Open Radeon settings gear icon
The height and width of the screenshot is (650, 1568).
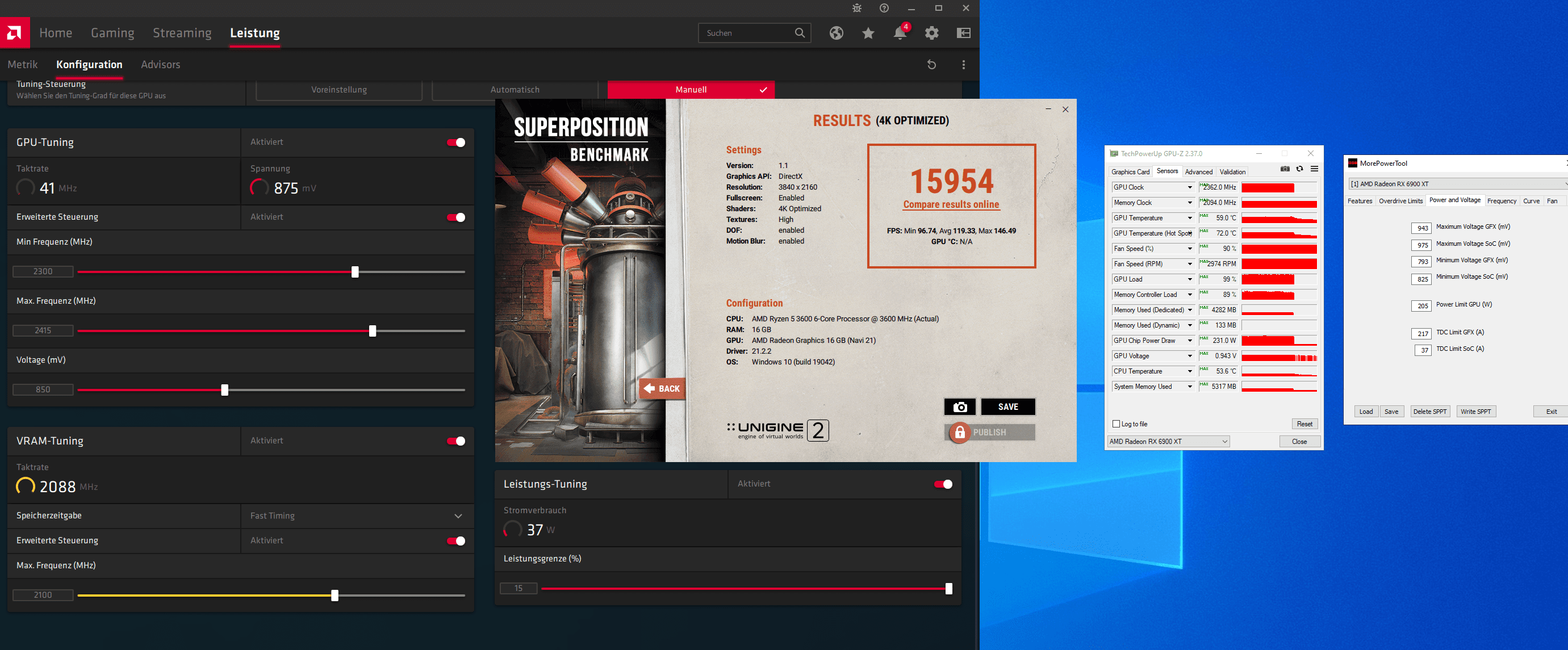click(932, 33)
